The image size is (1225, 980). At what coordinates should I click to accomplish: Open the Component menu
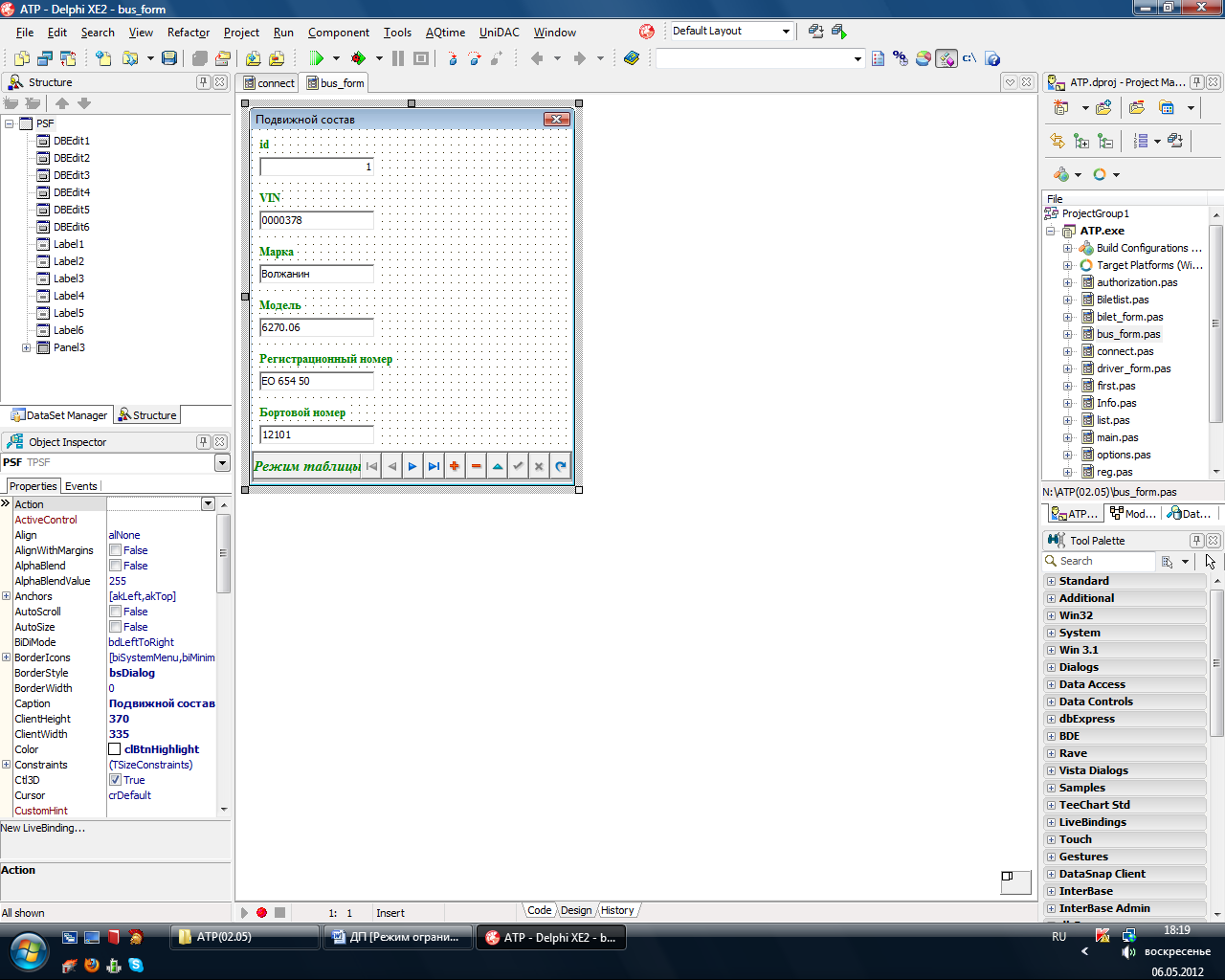click(339, 33)
